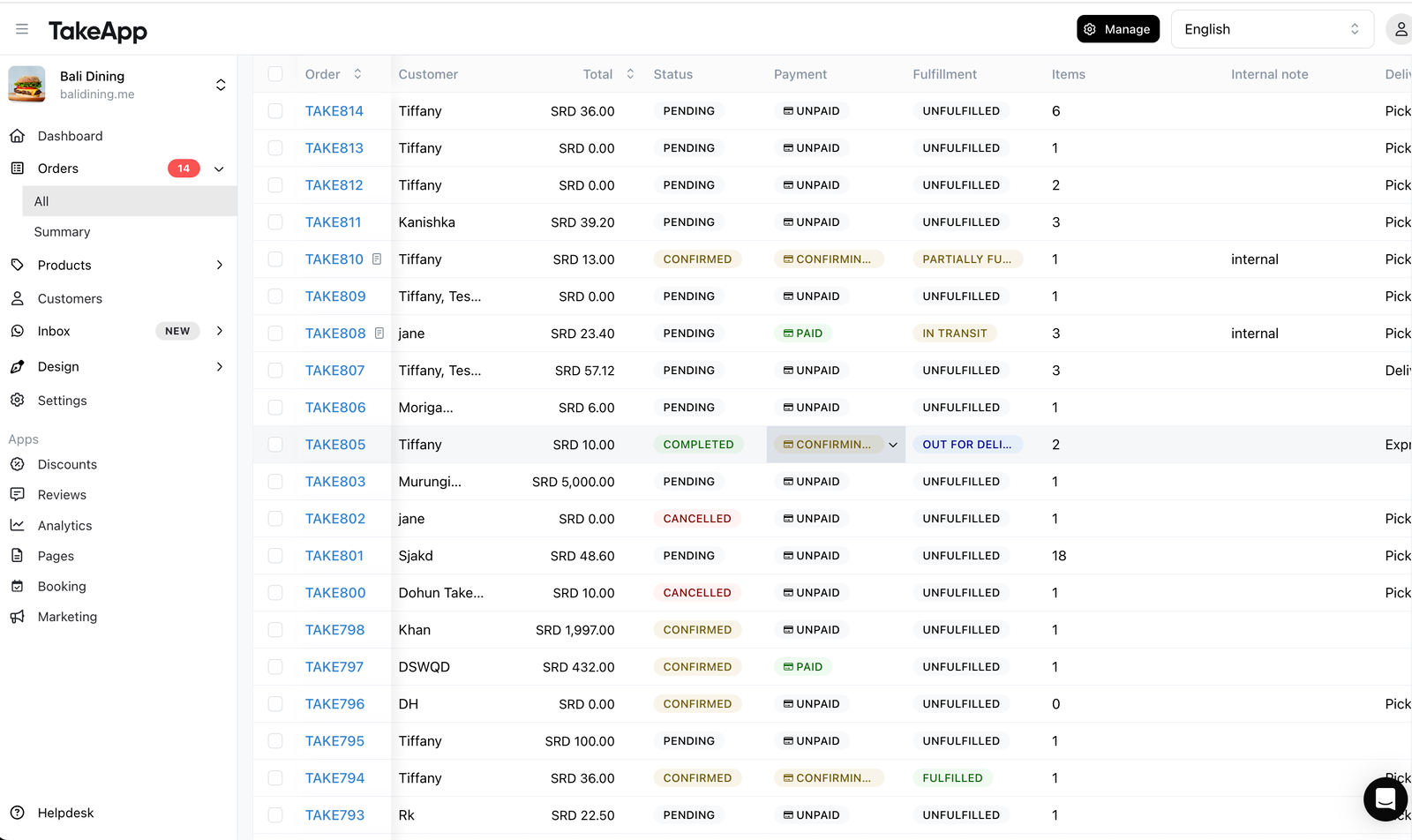
Task: Expand the Bali Dining store switcher
Action: point(221,85)
